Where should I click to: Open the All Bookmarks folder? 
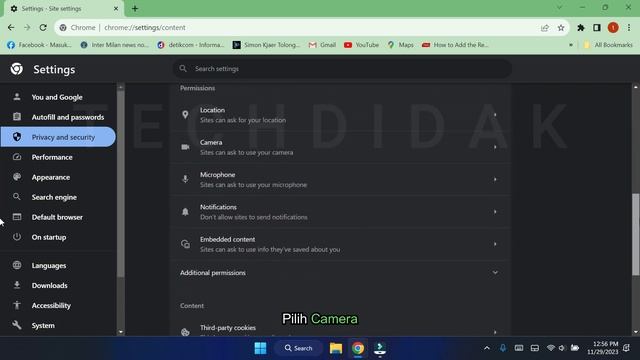tap(608, 45)
